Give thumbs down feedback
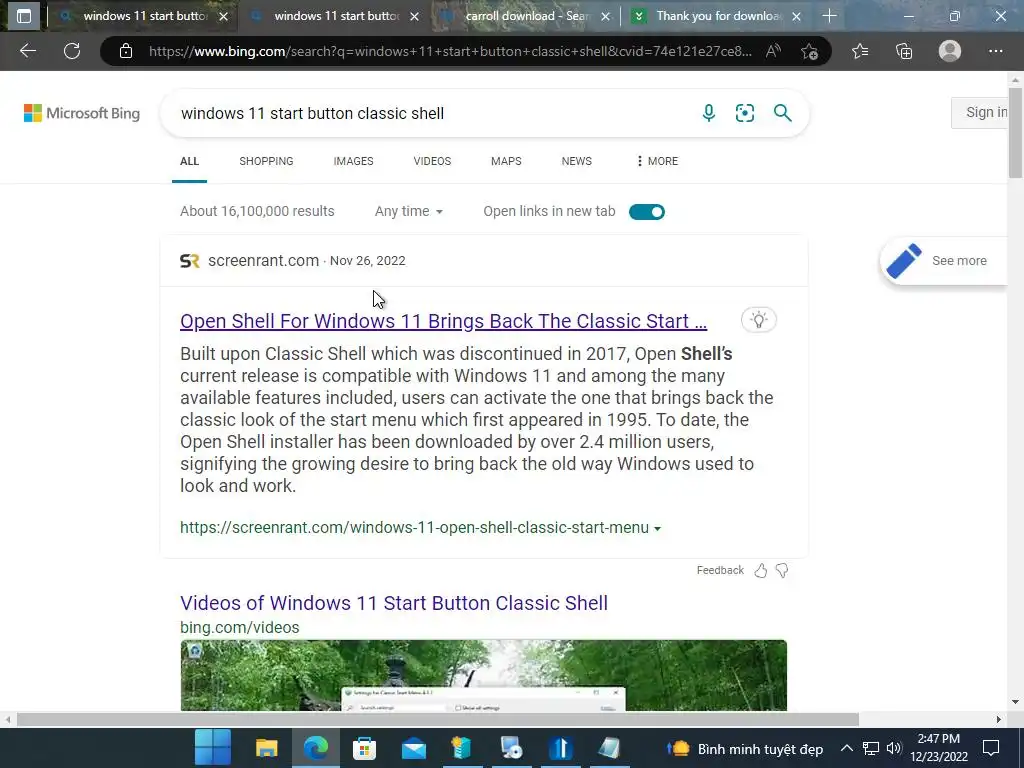 [x=782, y=571]
